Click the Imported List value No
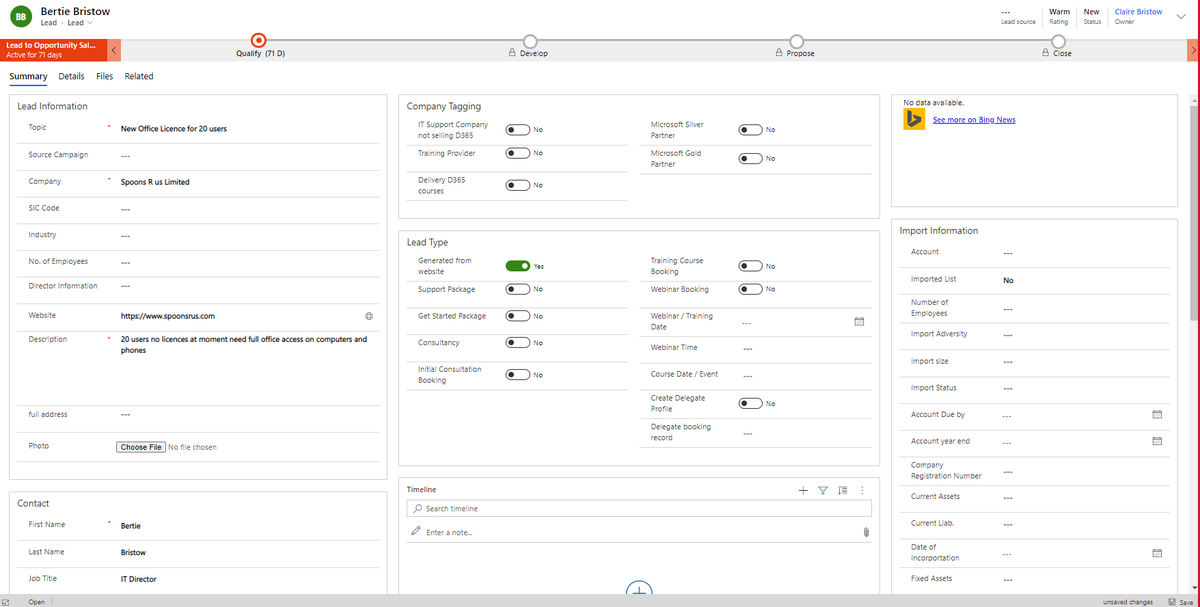 tap(1009, 281)
